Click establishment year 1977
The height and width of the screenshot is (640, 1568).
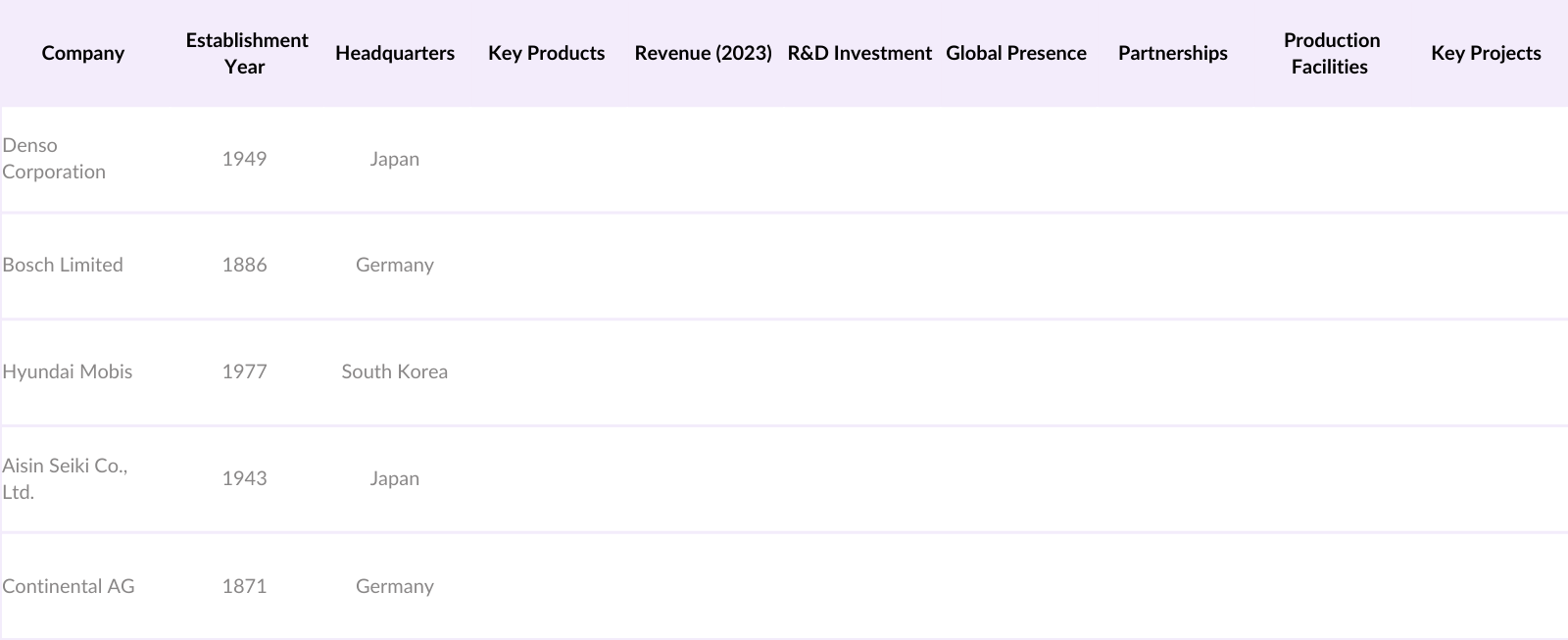[x=244, y=371]
